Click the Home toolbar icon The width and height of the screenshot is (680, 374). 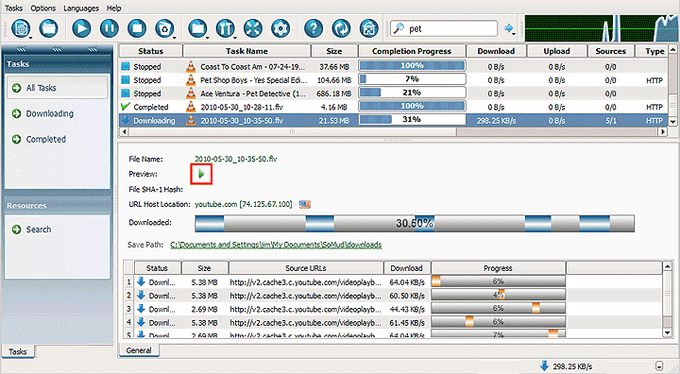369,29
